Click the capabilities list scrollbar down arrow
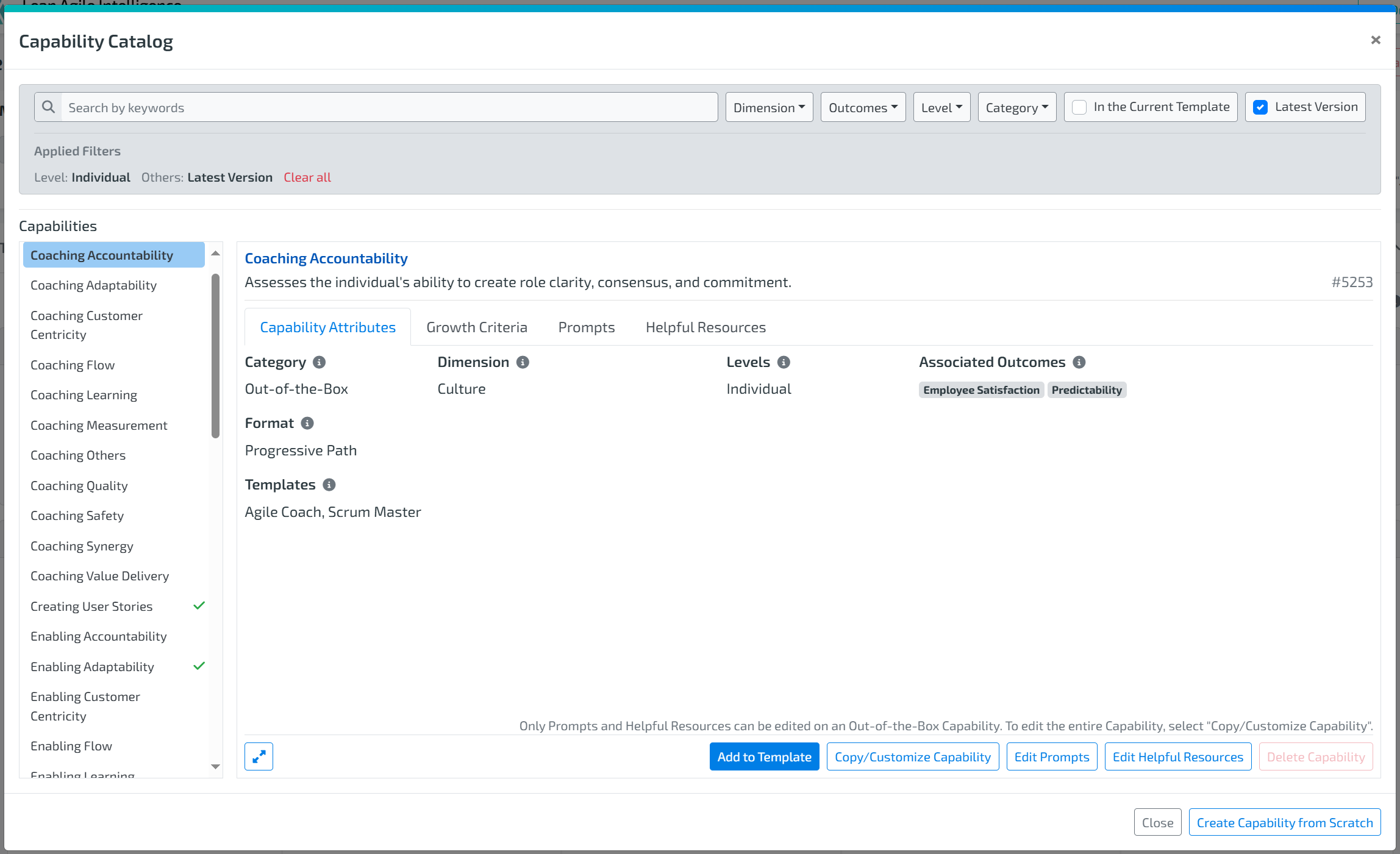Viewport: 1400px width, 854px height. click(215, 767)
